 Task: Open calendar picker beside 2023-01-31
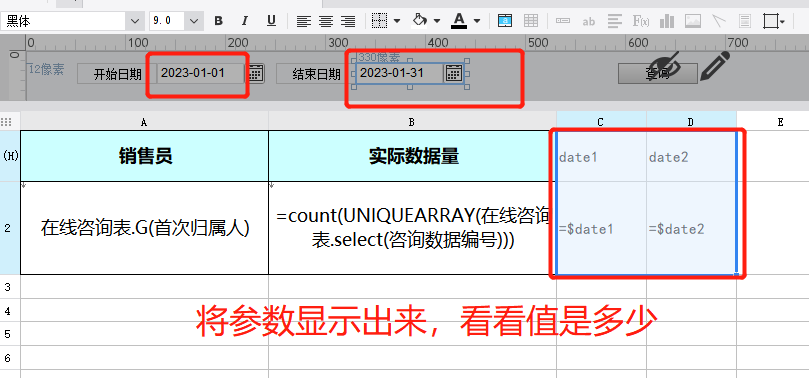(x=454, y=73)
